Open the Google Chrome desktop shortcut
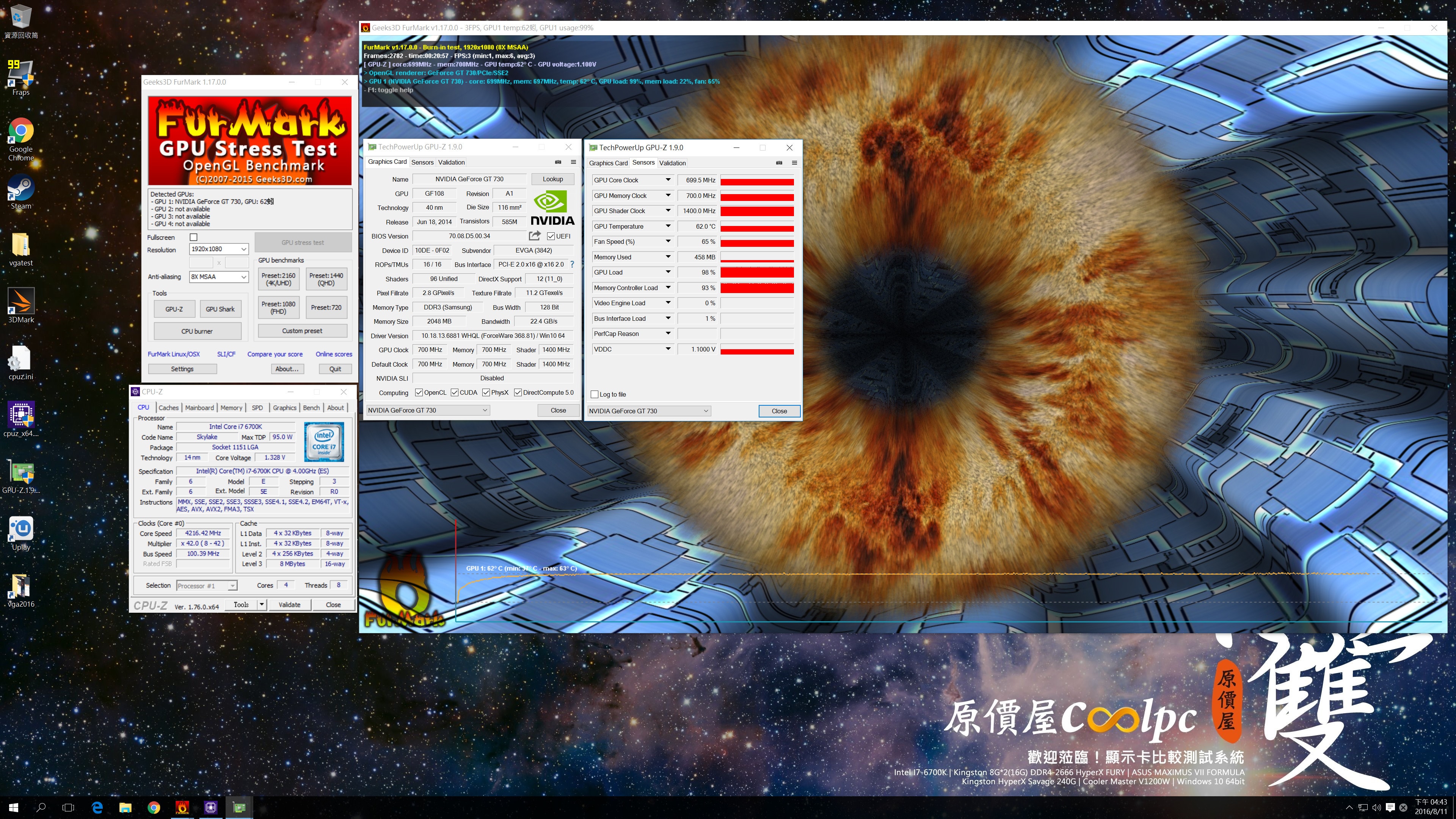This screenshot has height=819, width=1456. pyautogui.click(x=21, y=139)
